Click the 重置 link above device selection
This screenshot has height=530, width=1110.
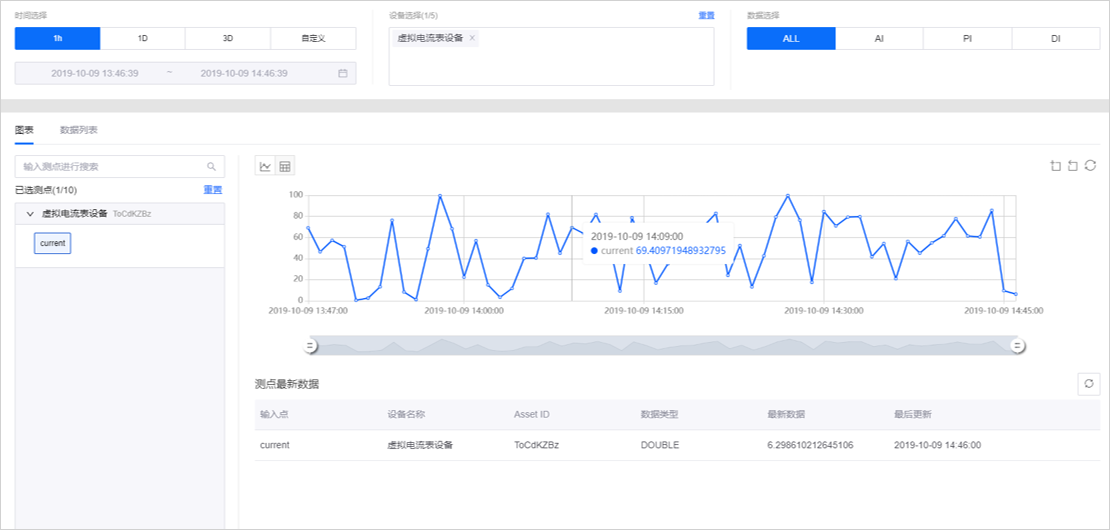(x=706, y=16)
